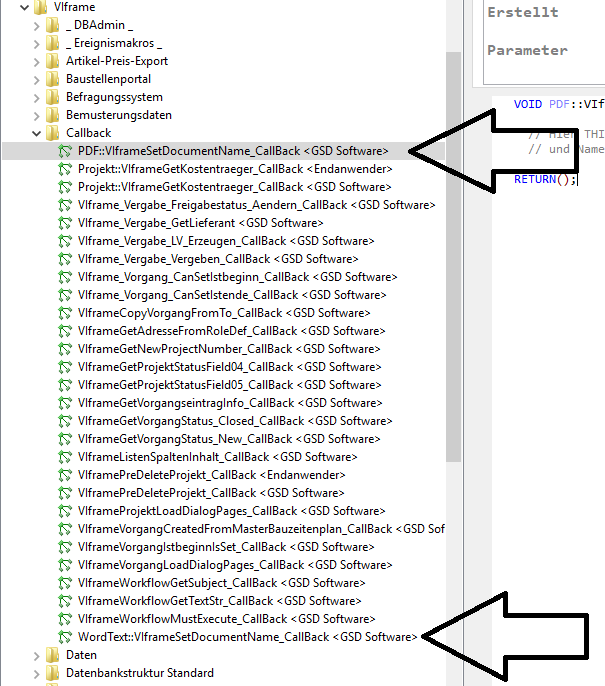Image resolution: width=605 pixels, height=686 pixels.
Task: Click icon of VIframeGetProjektStatusField04_CallBack
Action: (65, 367)
